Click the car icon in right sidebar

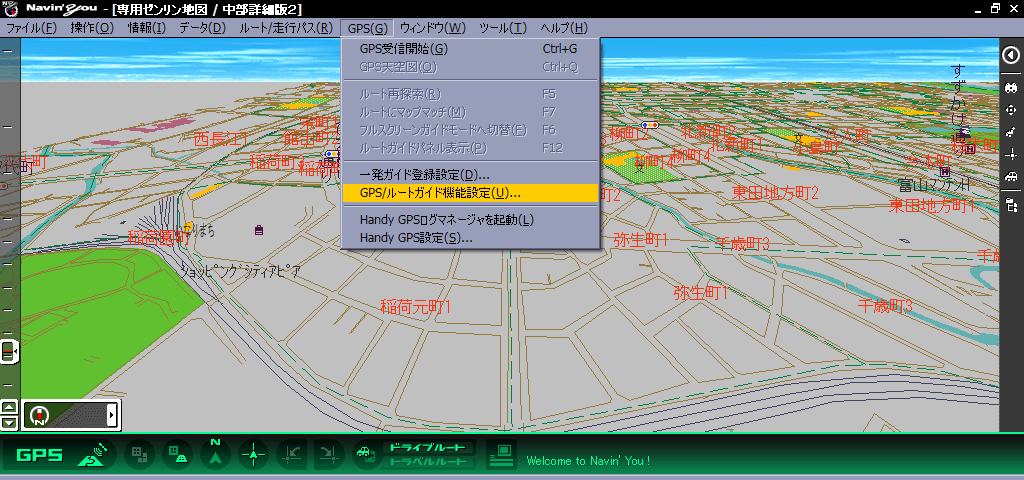[x=1011, y=176]
